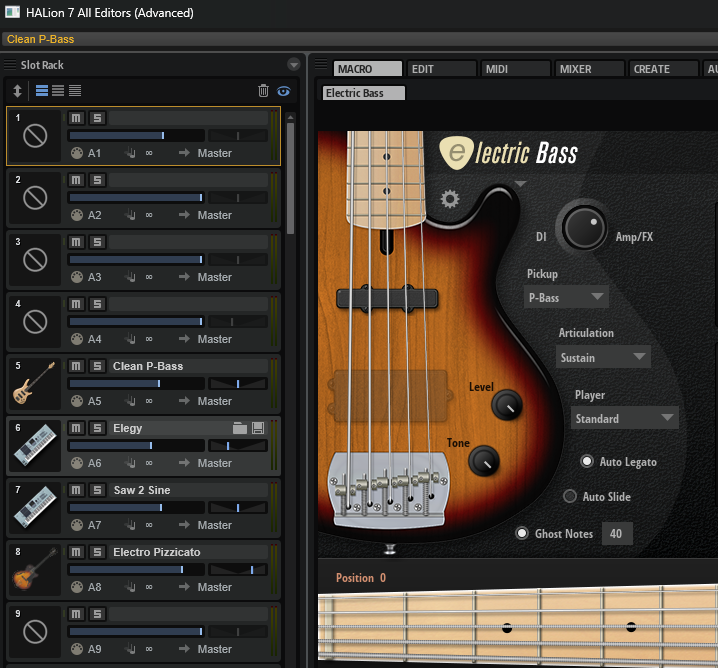Select the largest slot row size icon

pos(42,91)
